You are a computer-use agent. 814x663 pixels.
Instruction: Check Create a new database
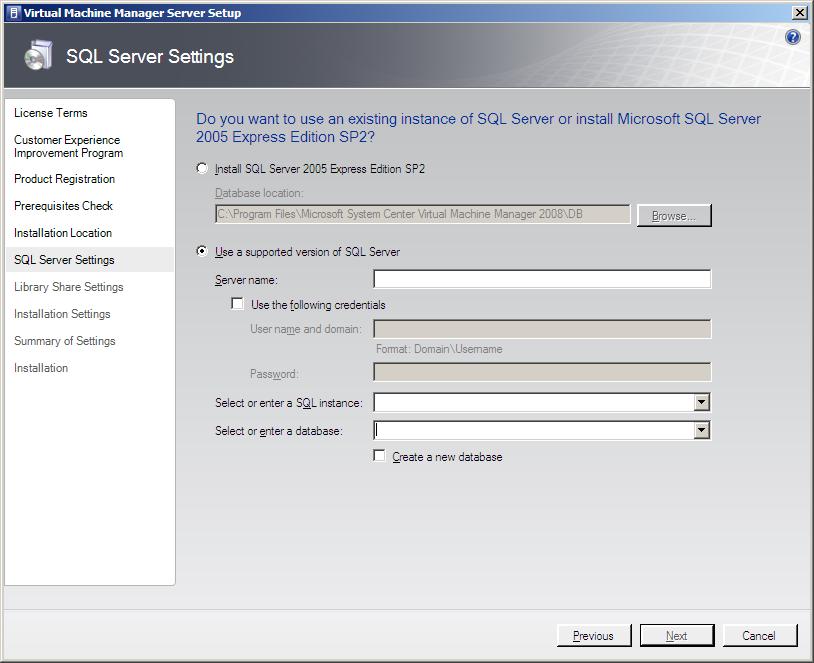(x=379, y=456)
